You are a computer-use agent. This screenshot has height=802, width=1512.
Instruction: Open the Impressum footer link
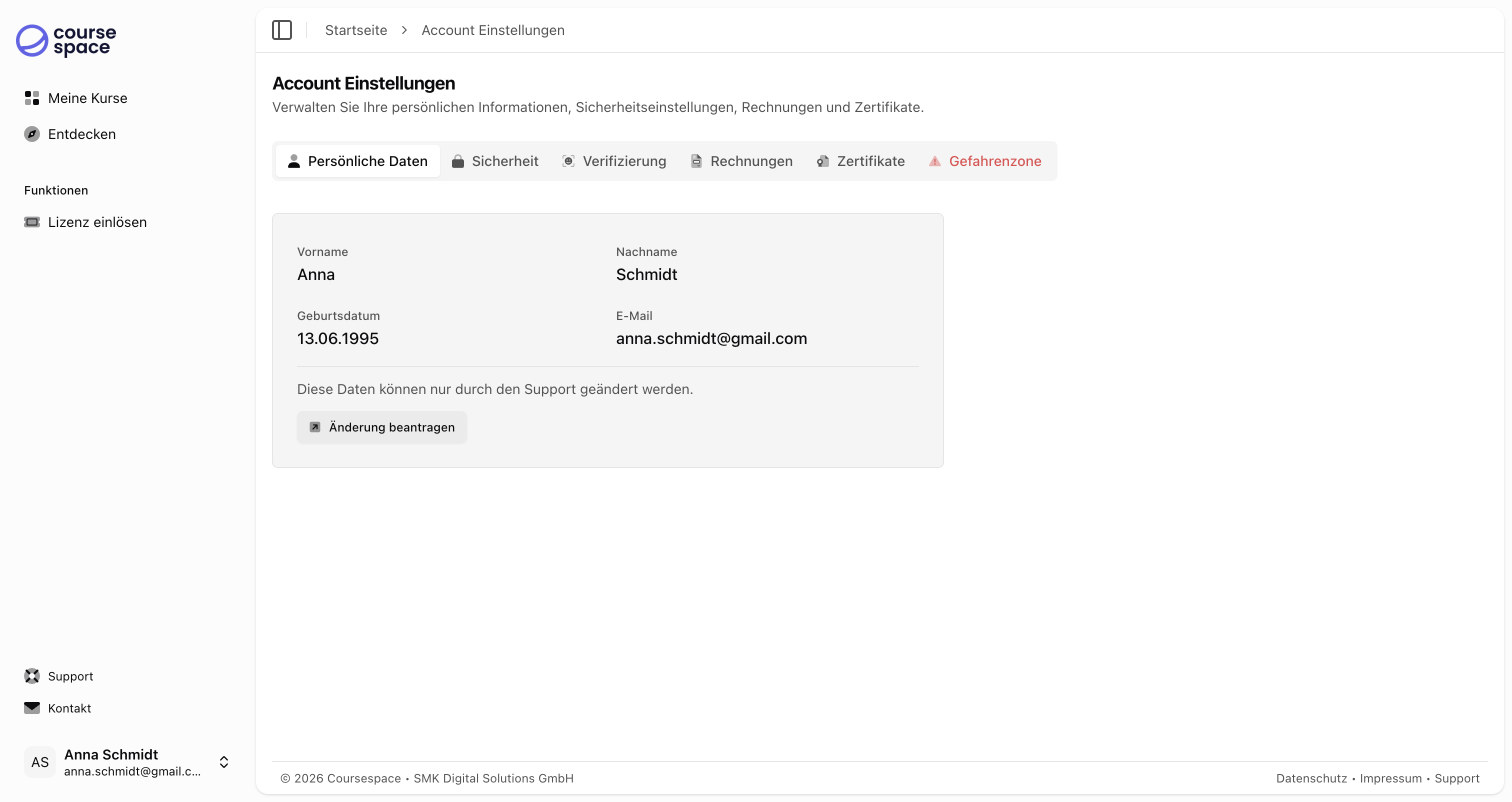click(1390, 778)
